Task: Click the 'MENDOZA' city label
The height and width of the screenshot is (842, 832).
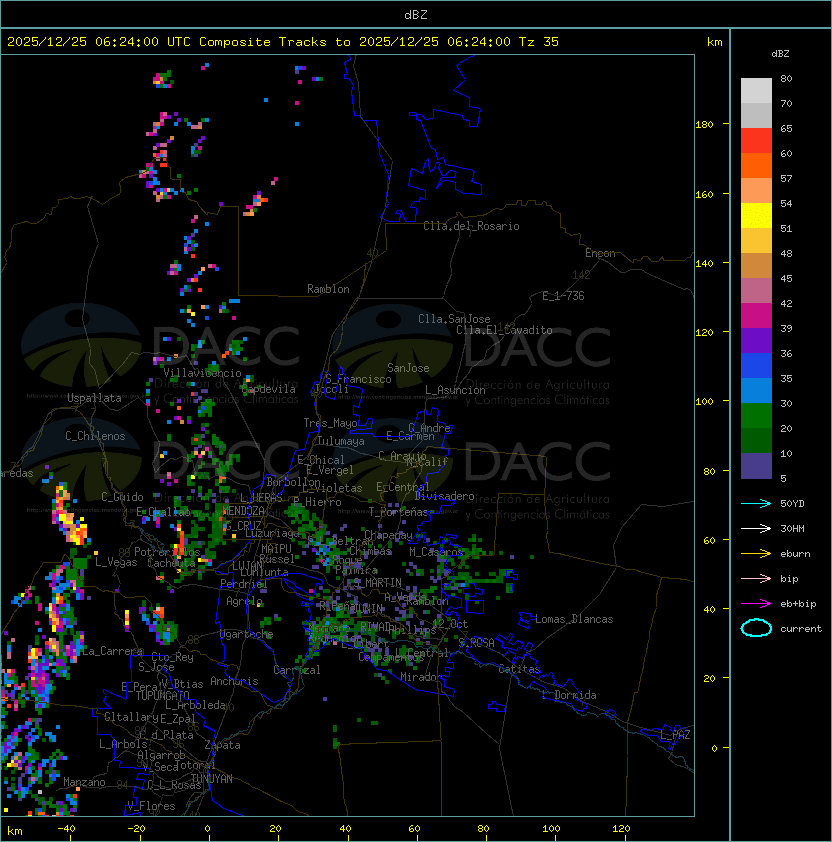Action: pos(243,511)
